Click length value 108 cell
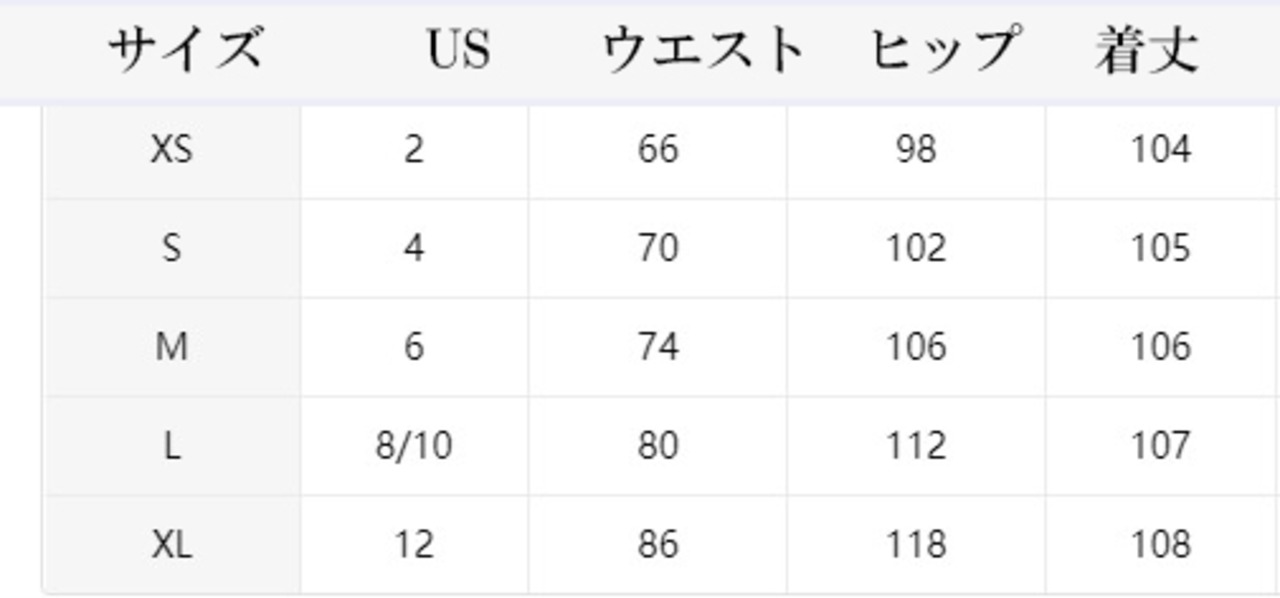1280x598 pixels. [x=1161, y=545]
